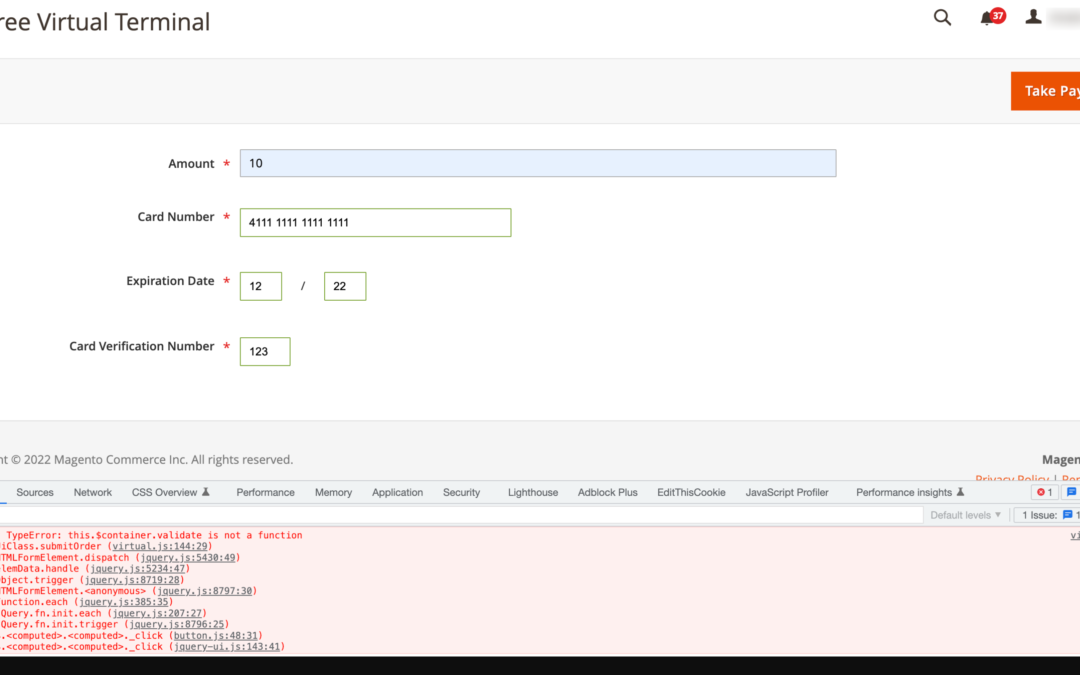Click the expiration month field
The height and width of the screenshot is (675, 1080).
click(260, 286)
